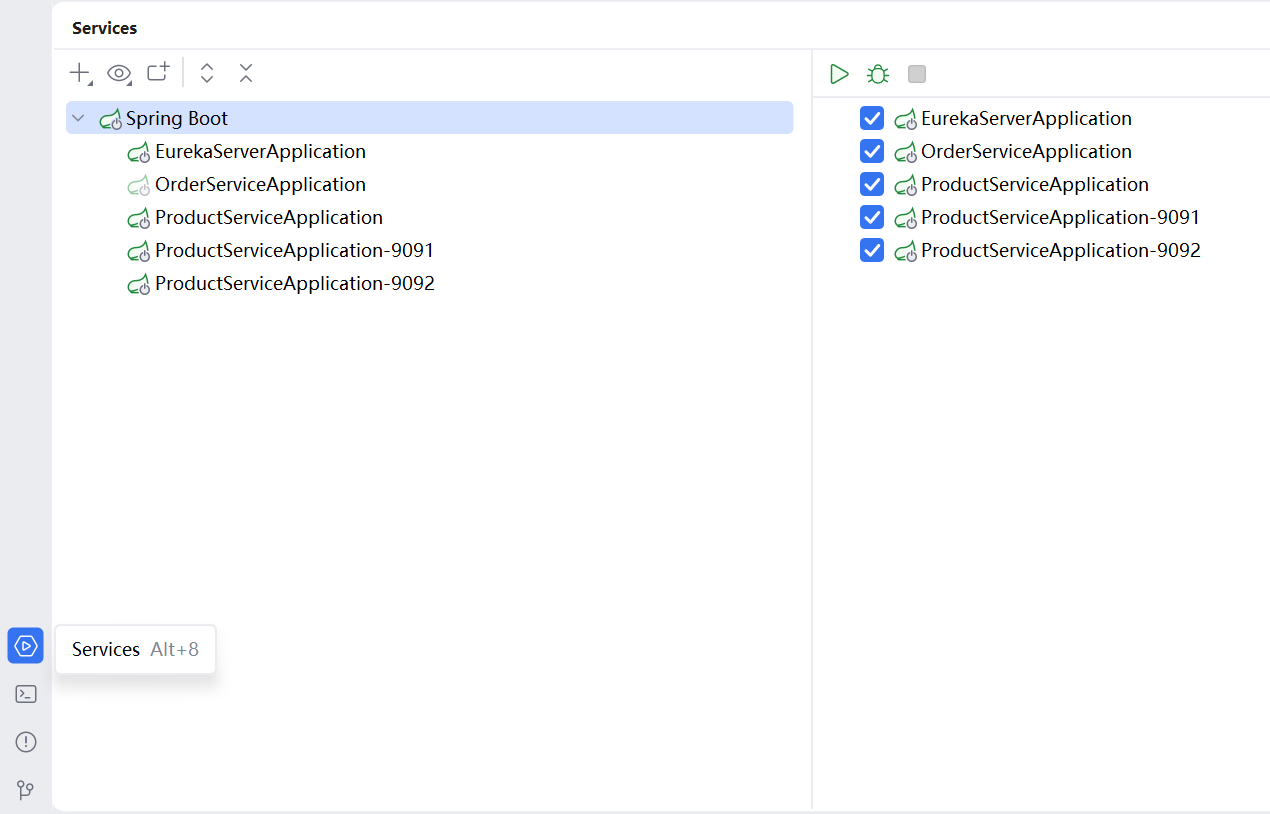Debug the selected configurations with bug icon
Screen dimensions: 1270x814
click(878, 74)
